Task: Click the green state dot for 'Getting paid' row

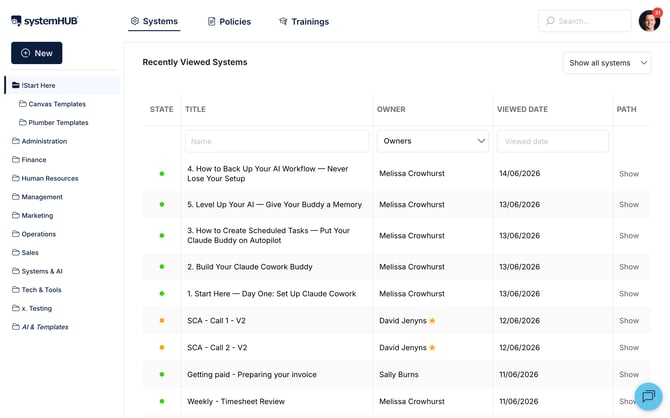Action: 162,374
